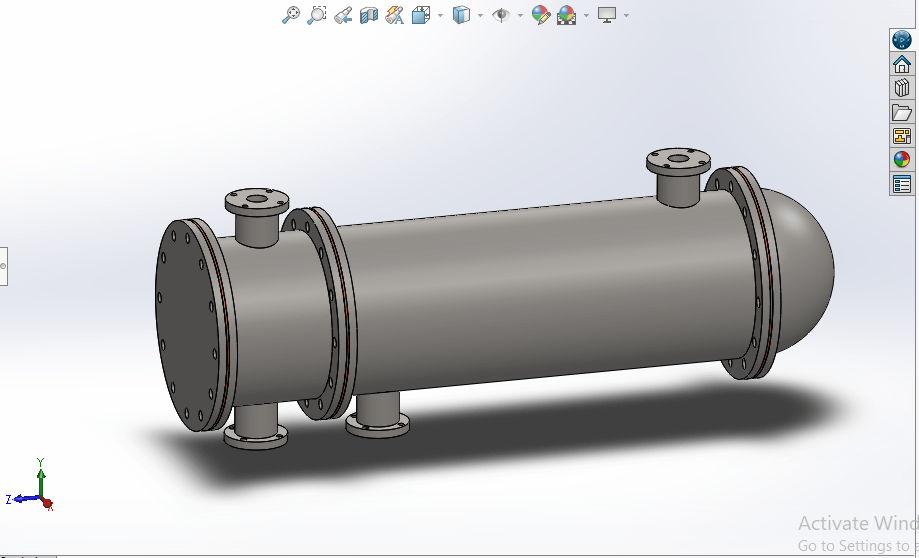Expand the Hide/Show Items dropdown arrow
919x558 pixels.
520,15
